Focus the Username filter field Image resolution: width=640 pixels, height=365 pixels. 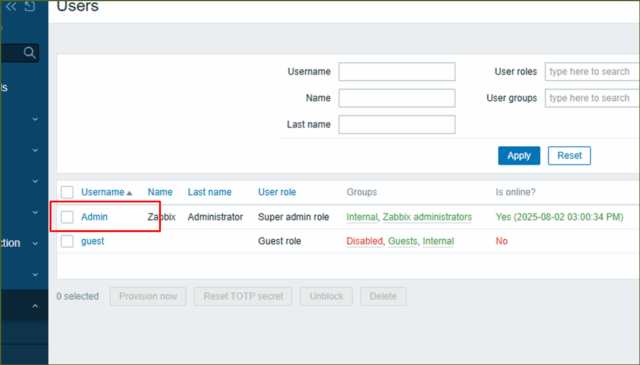pyautogui.click(x=397, y=71)
